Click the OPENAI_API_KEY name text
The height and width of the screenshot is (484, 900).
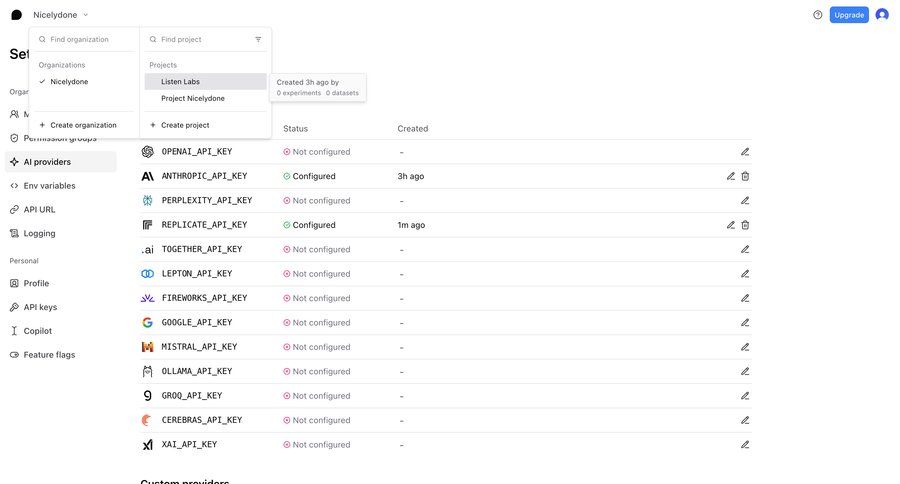197,152
